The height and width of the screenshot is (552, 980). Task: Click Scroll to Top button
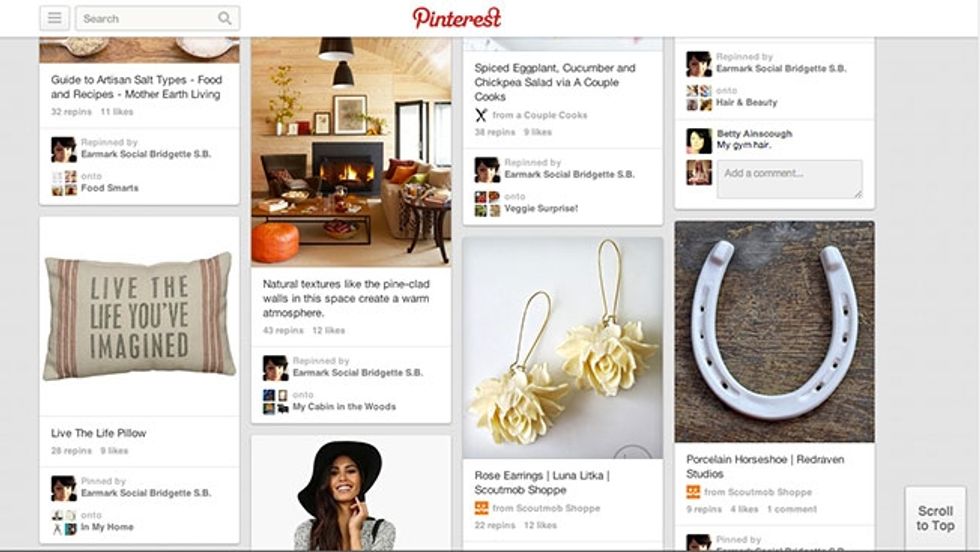click(935, 518)
